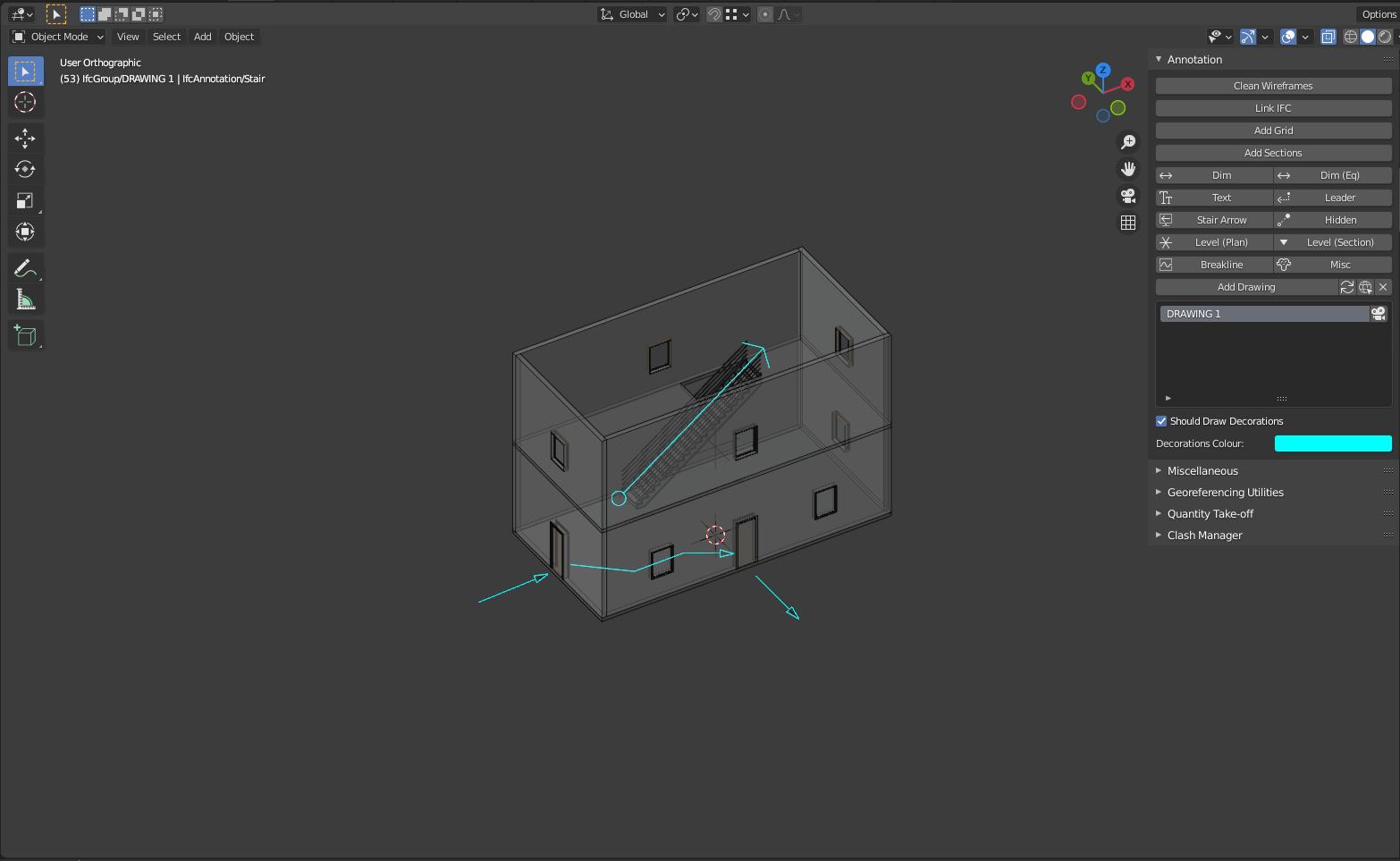
Task: Click the Zoom view magnifier icon
Action: pyautogui.click(x=1128, y=142)
